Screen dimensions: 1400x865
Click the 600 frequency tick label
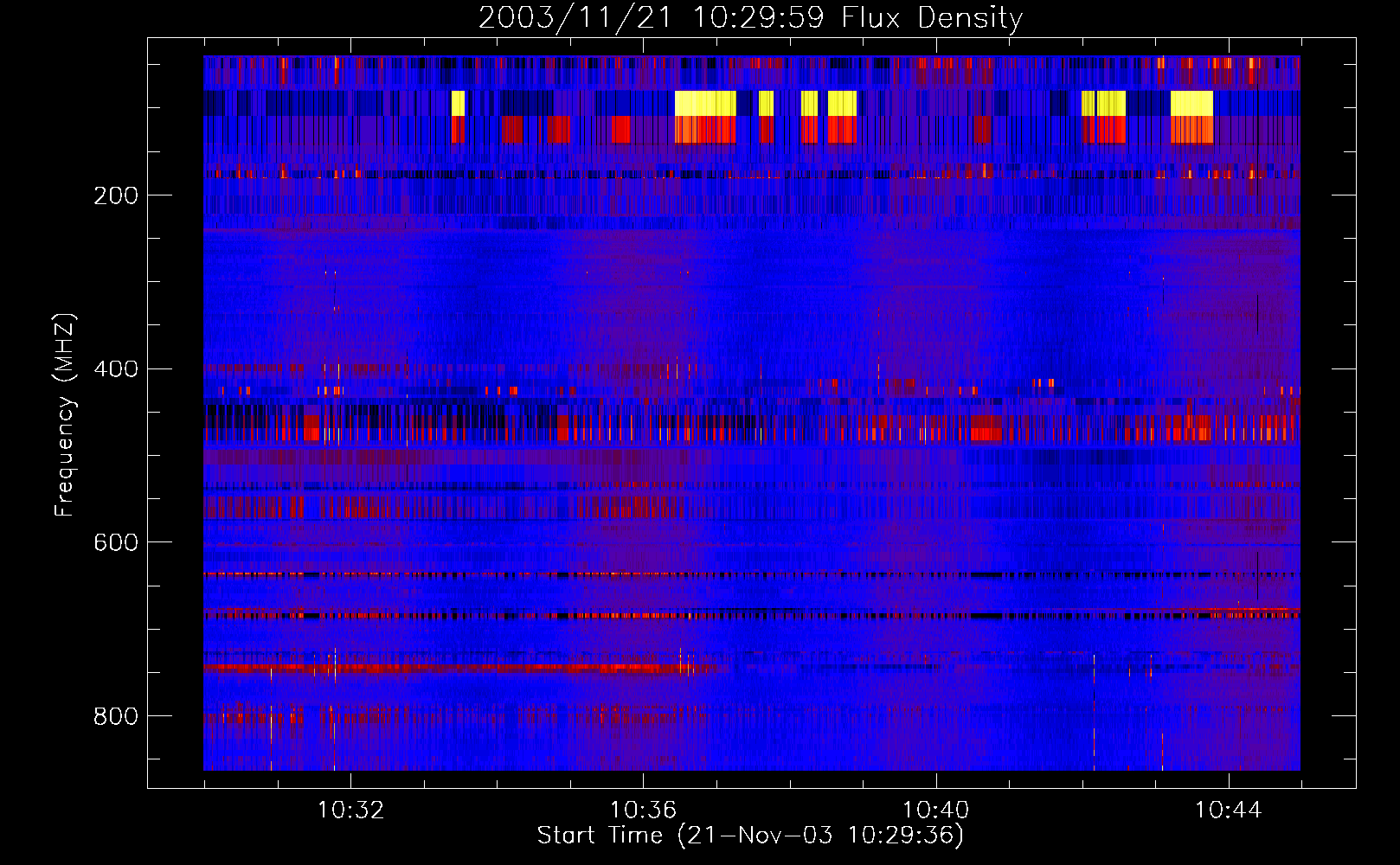[116, 542]
